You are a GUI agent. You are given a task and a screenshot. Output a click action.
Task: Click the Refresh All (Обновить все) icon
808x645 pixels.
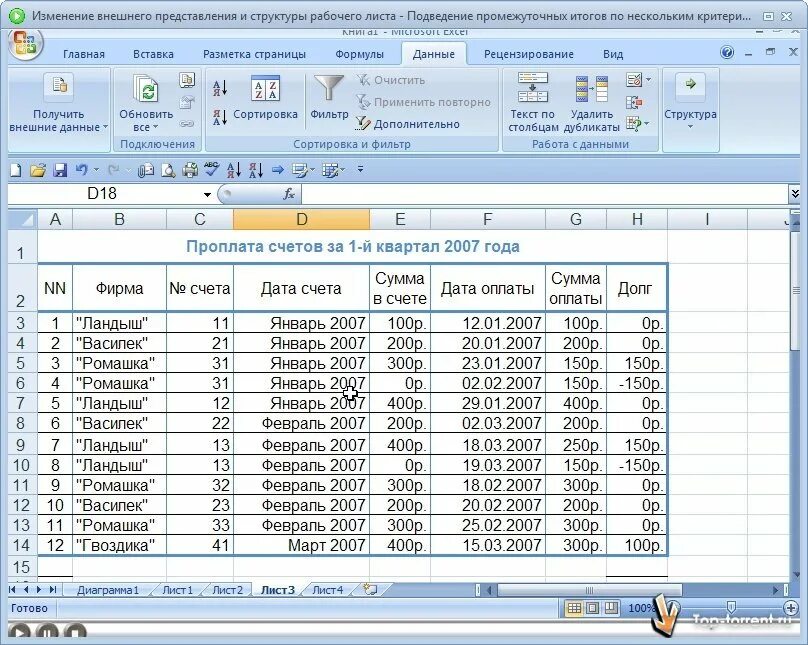coord(146,89)
